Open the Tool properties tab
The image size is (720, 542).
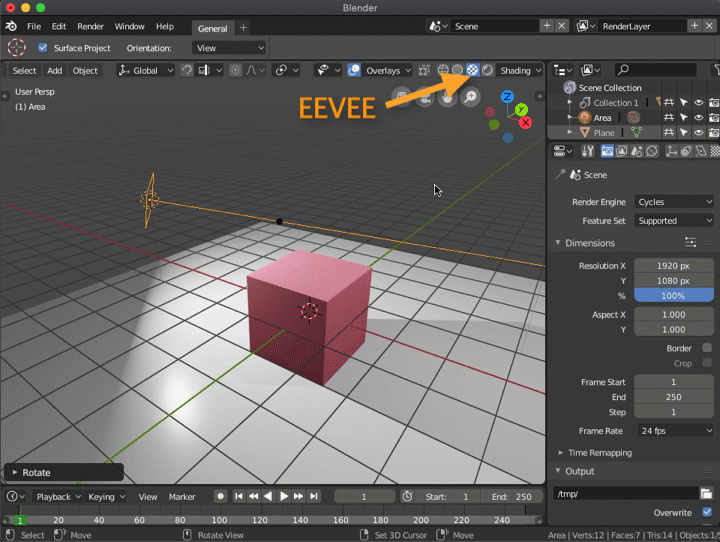[x=588, y=151]
